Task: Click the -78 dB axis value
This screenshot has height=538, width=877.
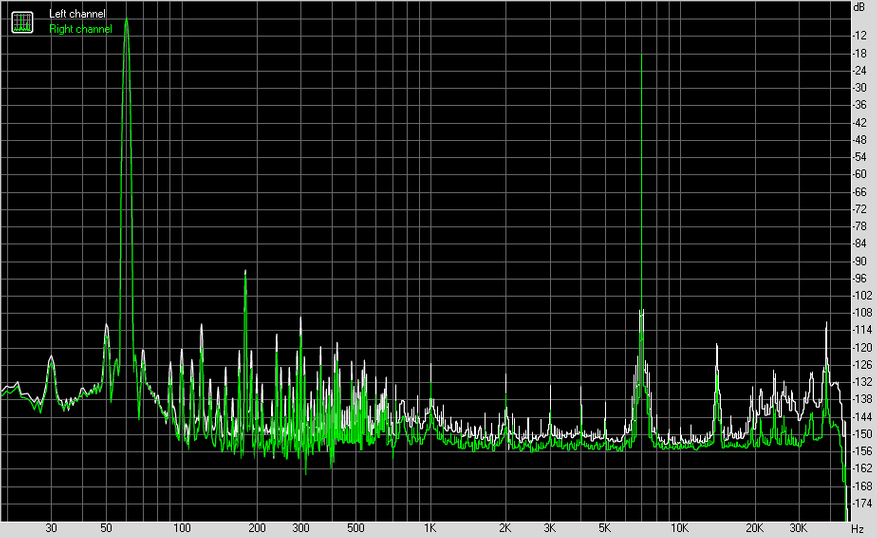Action: [859, 226]
